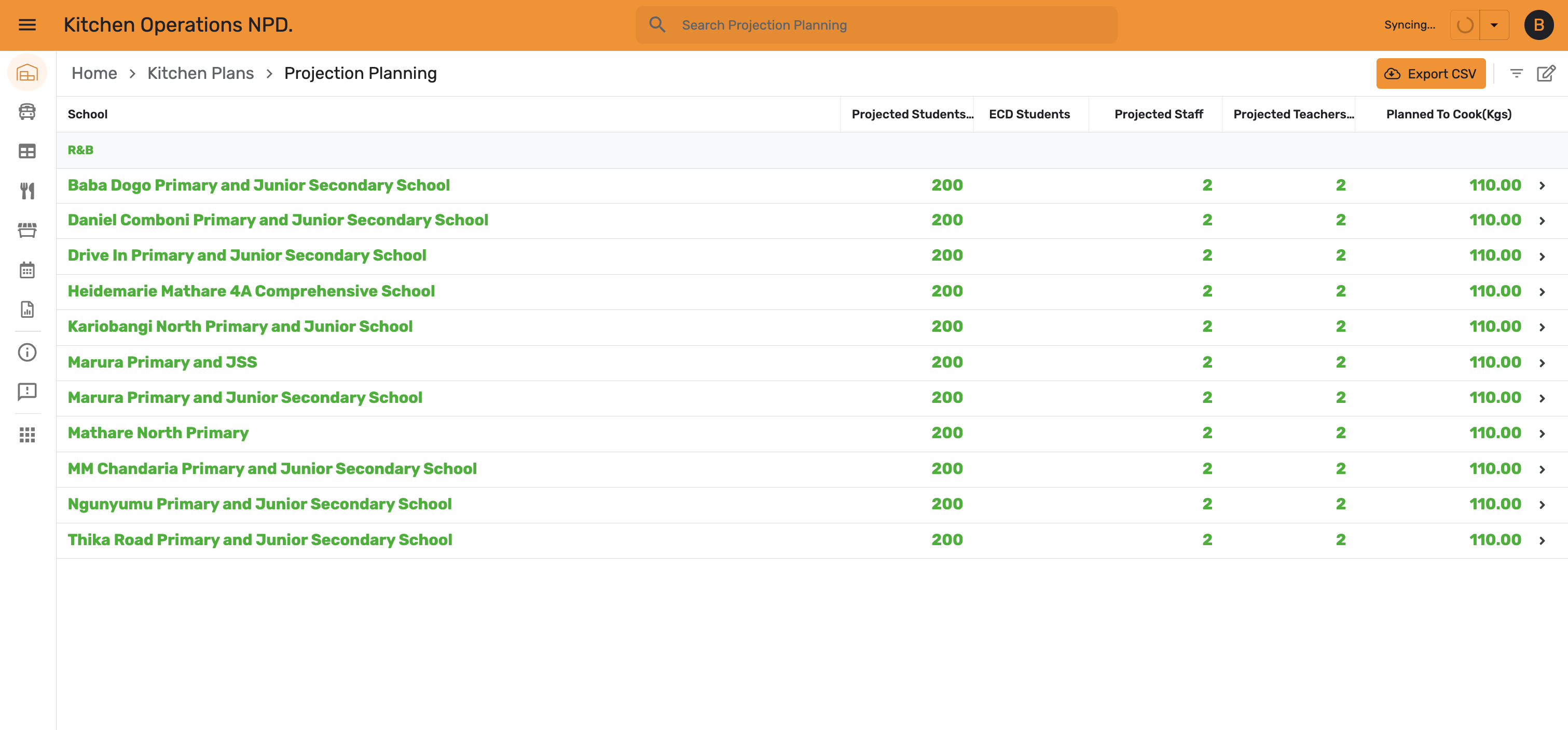Click the edit pencil icon
The width and height of the screenshot is (1568, 730).
point(1546,74)
